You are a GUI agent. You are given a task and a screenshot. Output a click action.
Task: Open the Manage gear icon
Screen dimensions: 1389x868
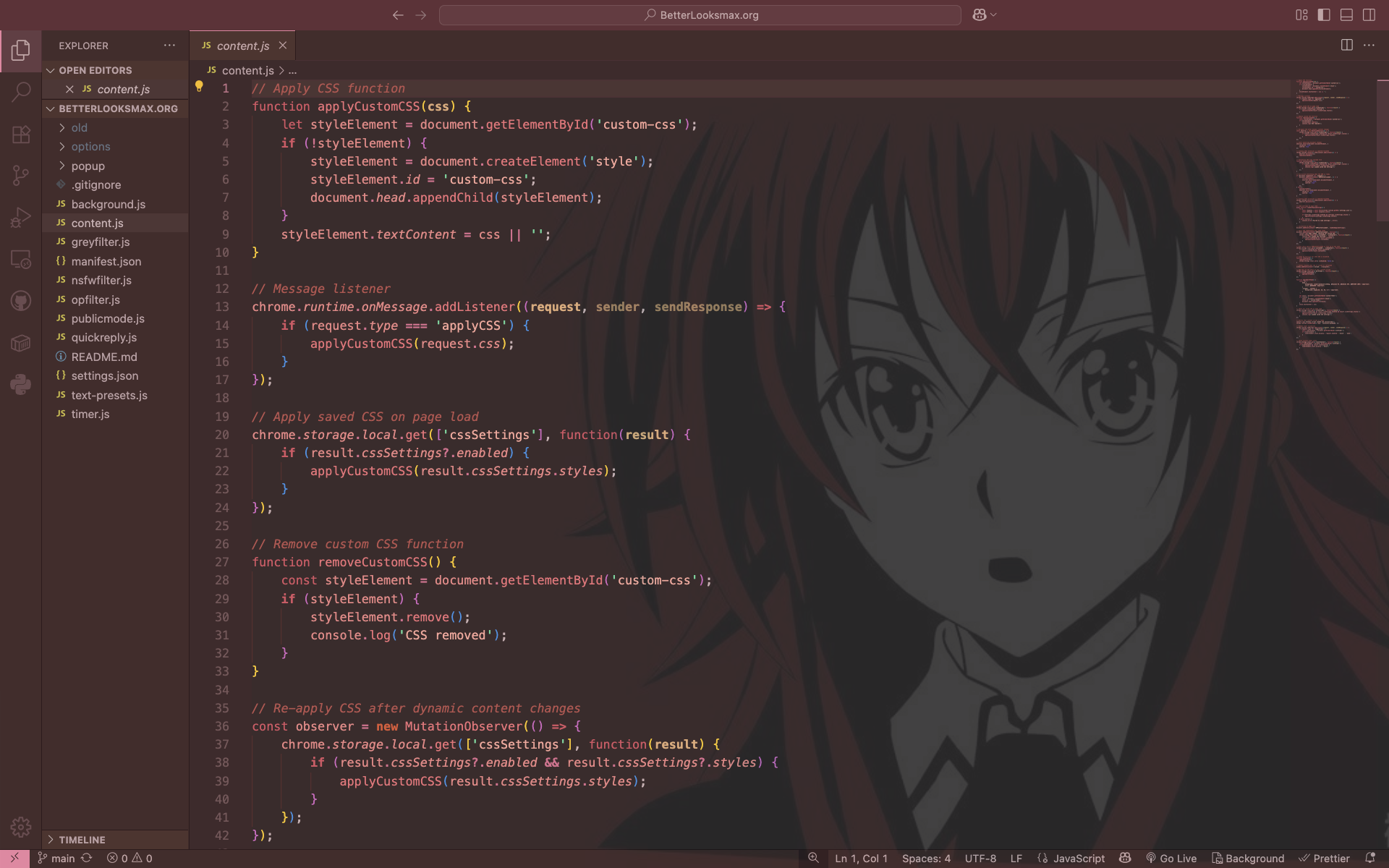coord(21,827)
